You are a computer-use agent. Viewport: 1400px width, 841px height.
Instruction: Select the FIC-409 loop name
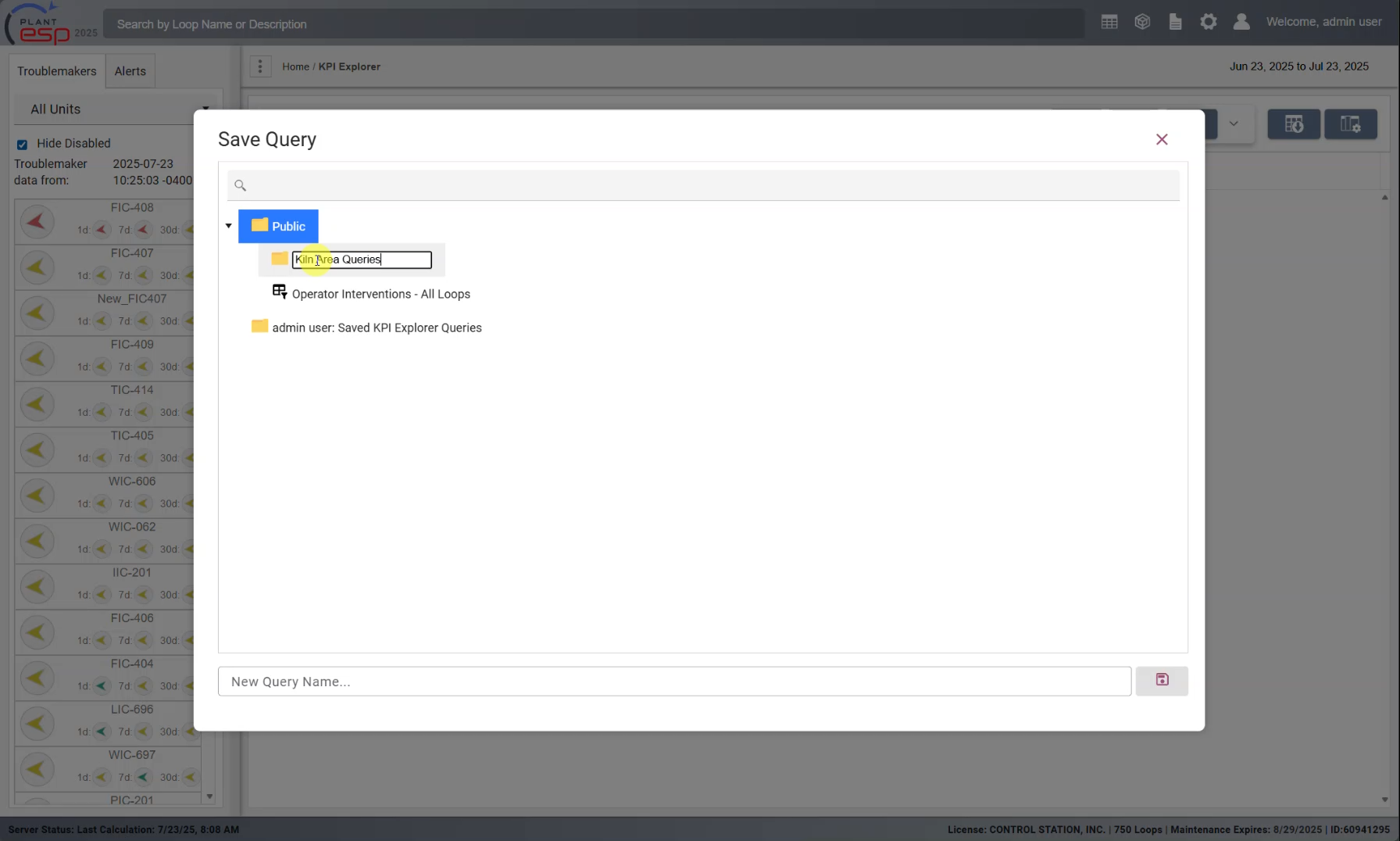132,344
